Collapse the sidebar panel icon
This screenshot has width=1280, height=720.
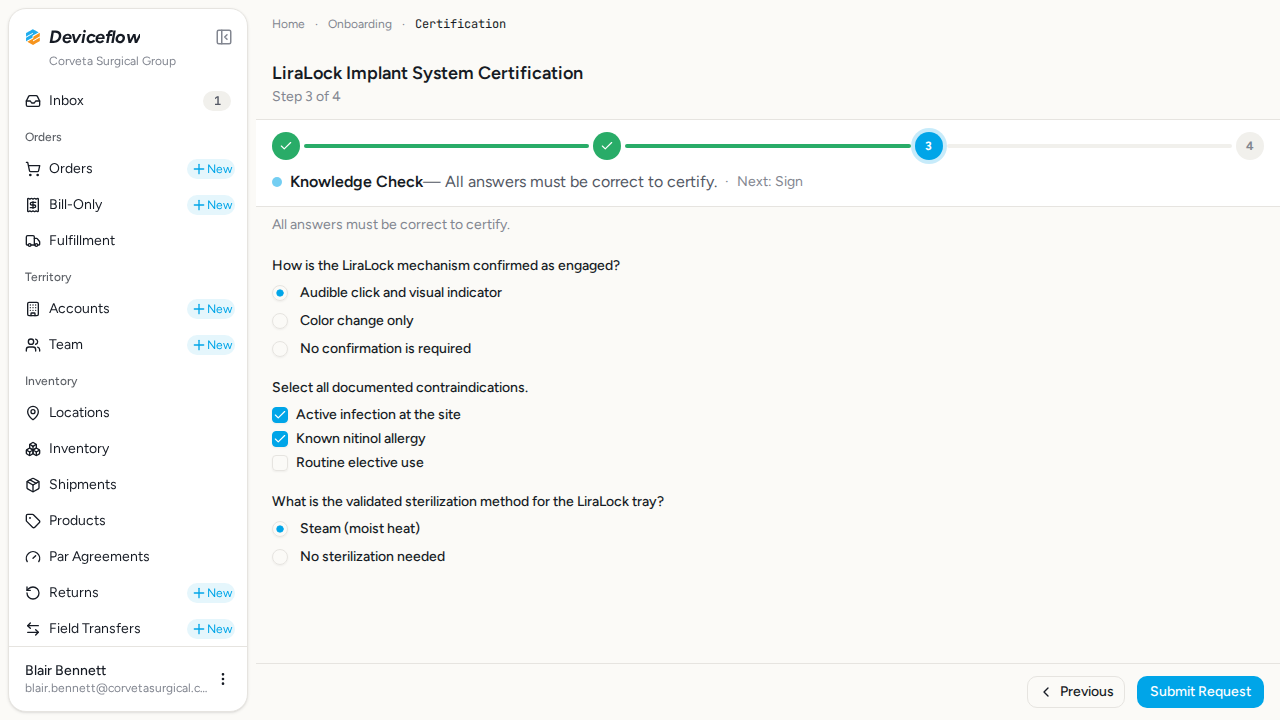click(224, 37)
